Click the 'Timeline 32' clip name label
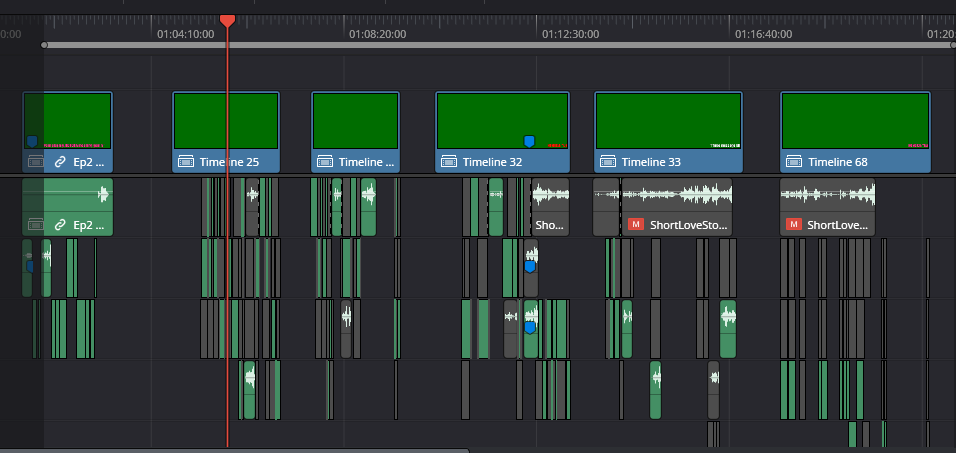The height and width of the screenshot is (453, 956). pos(492,162)
